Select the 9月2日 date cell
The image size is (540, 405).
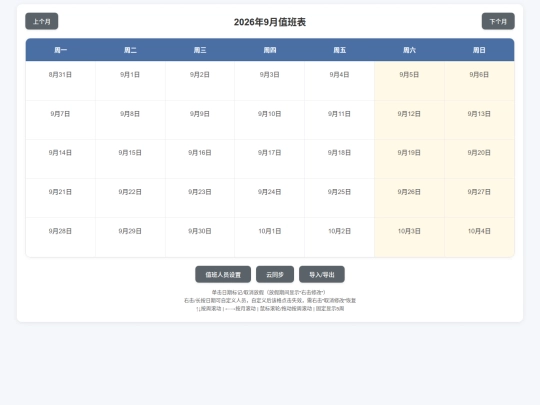200,81
